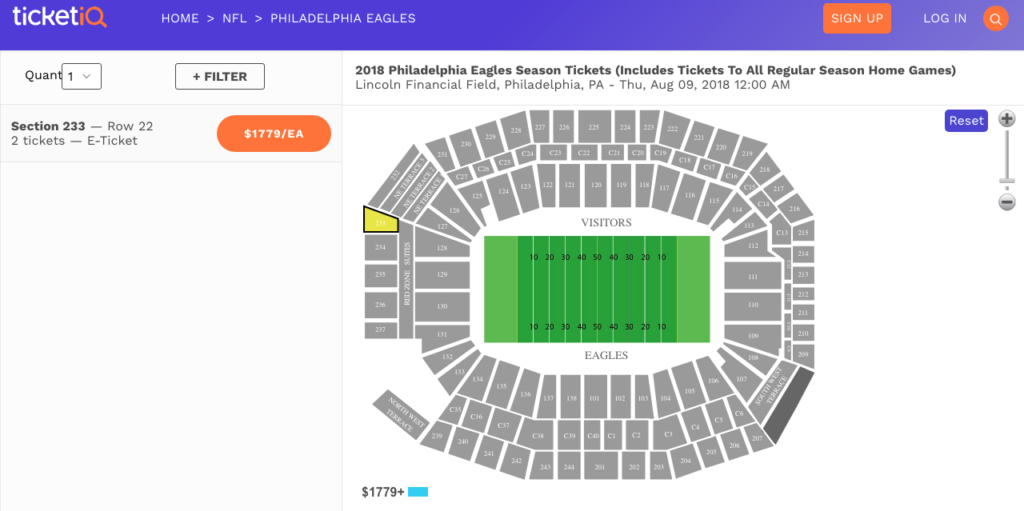Reset the seating map view

[x=966, y=121]
